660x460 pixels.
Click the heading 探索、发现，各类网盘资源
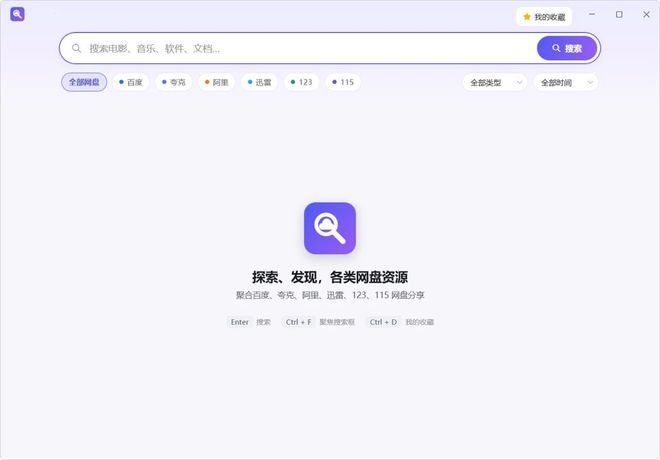pos(330,277)
